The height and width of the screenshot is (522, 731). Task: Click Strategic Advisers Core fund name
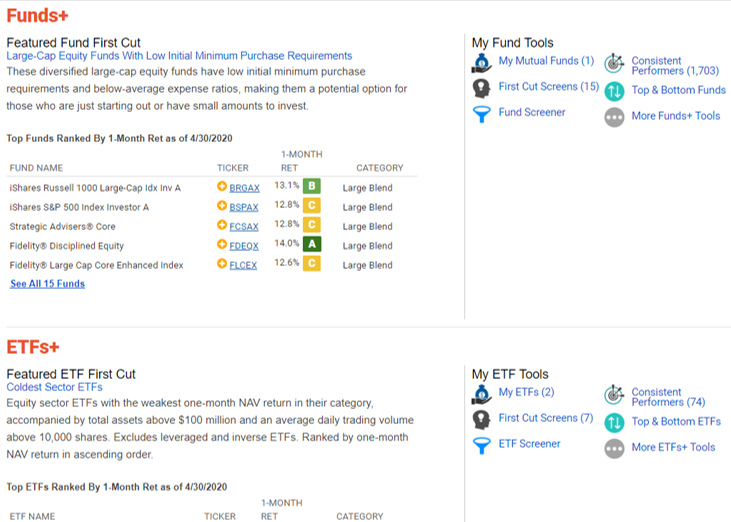tap(62, 227)
